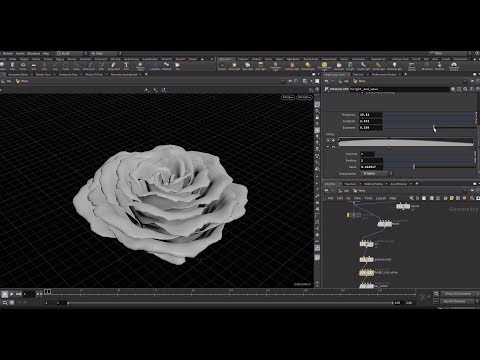Select the highlighted height_and_wave node

pos(366,273)
